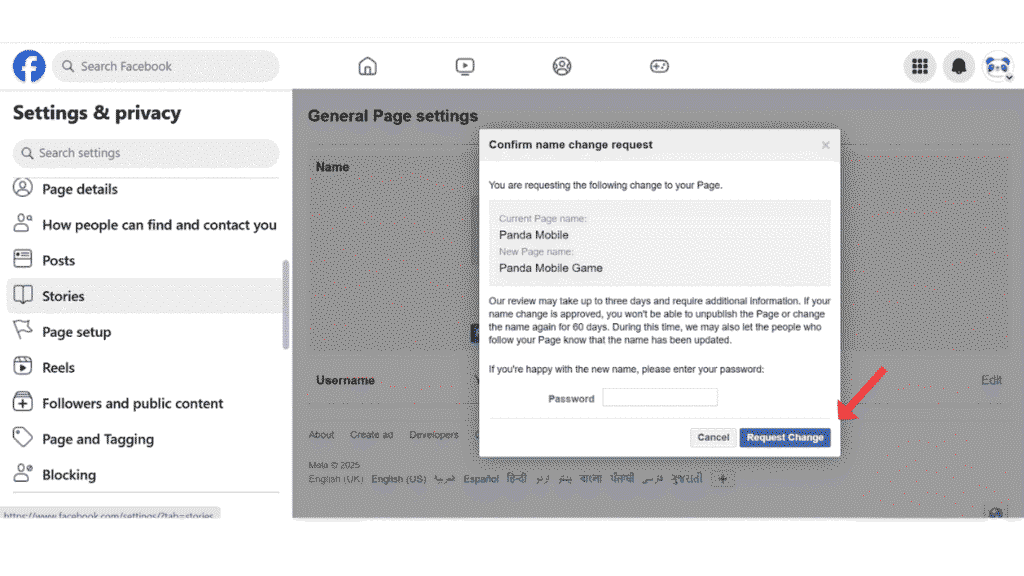The width and height of the screenshot is (1024, 576).
Task: Click the find and contact you icon
Action: click(x=23, y=223)
